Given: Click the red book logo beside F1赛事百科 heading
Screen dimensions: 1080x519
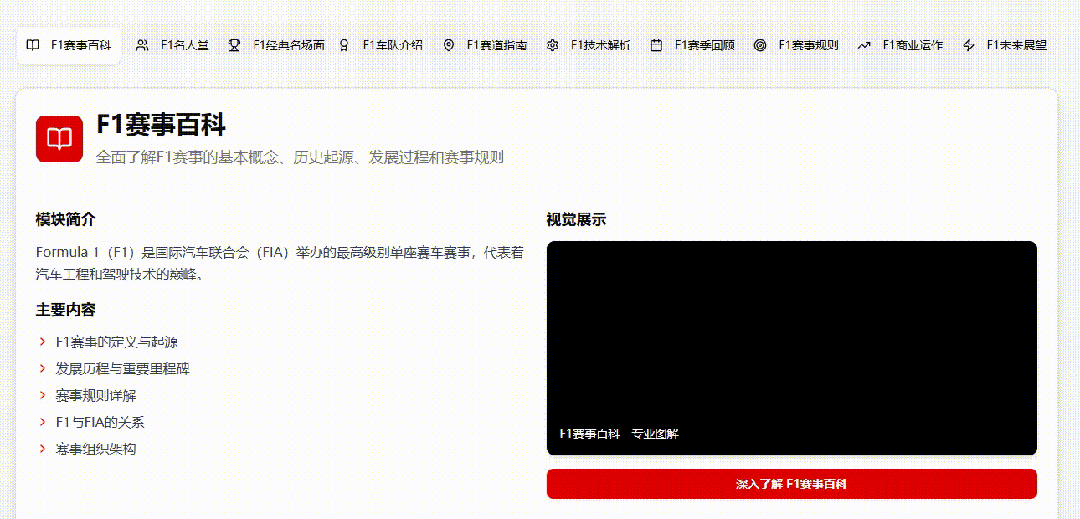Looking at the screenshot, I should tap(59, 140).
